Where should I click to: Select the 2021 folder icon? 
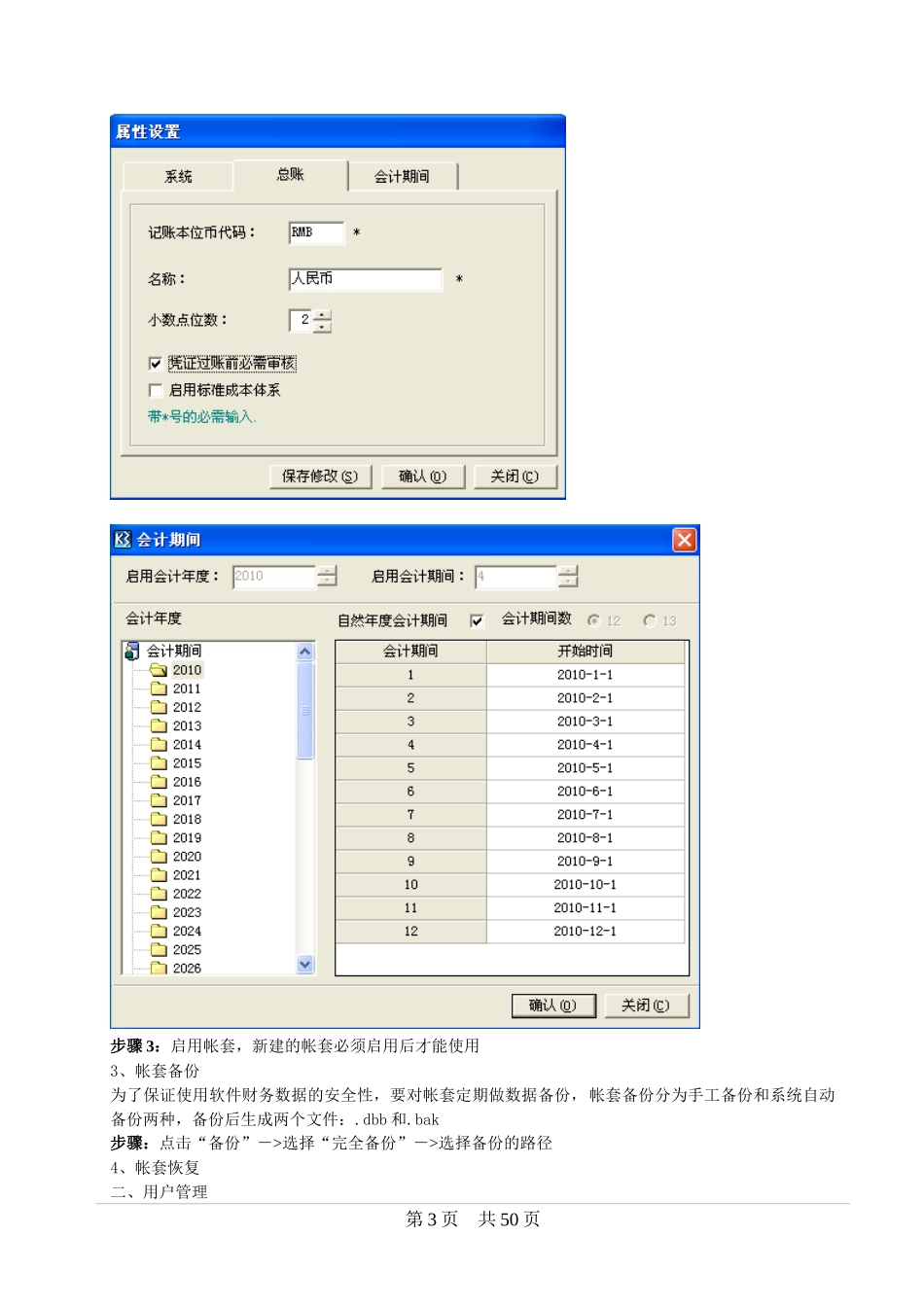[159, 875]
